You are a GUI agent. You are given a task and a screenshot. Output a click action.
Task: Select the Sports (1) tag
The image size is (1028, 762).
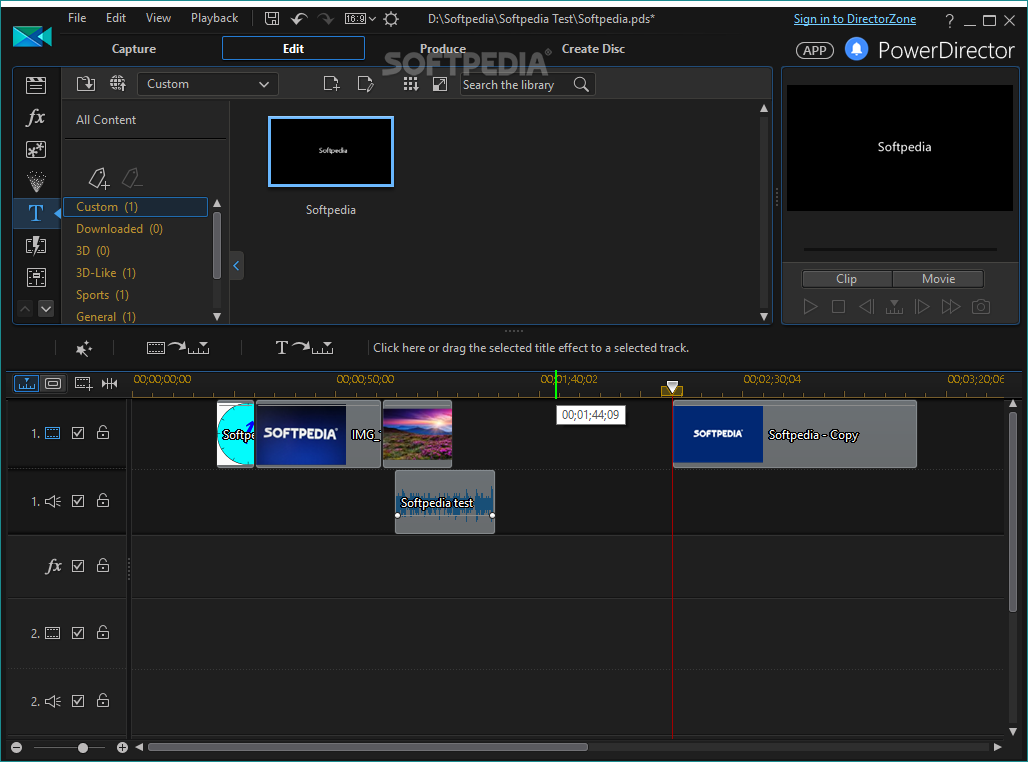tap(102, 295)
